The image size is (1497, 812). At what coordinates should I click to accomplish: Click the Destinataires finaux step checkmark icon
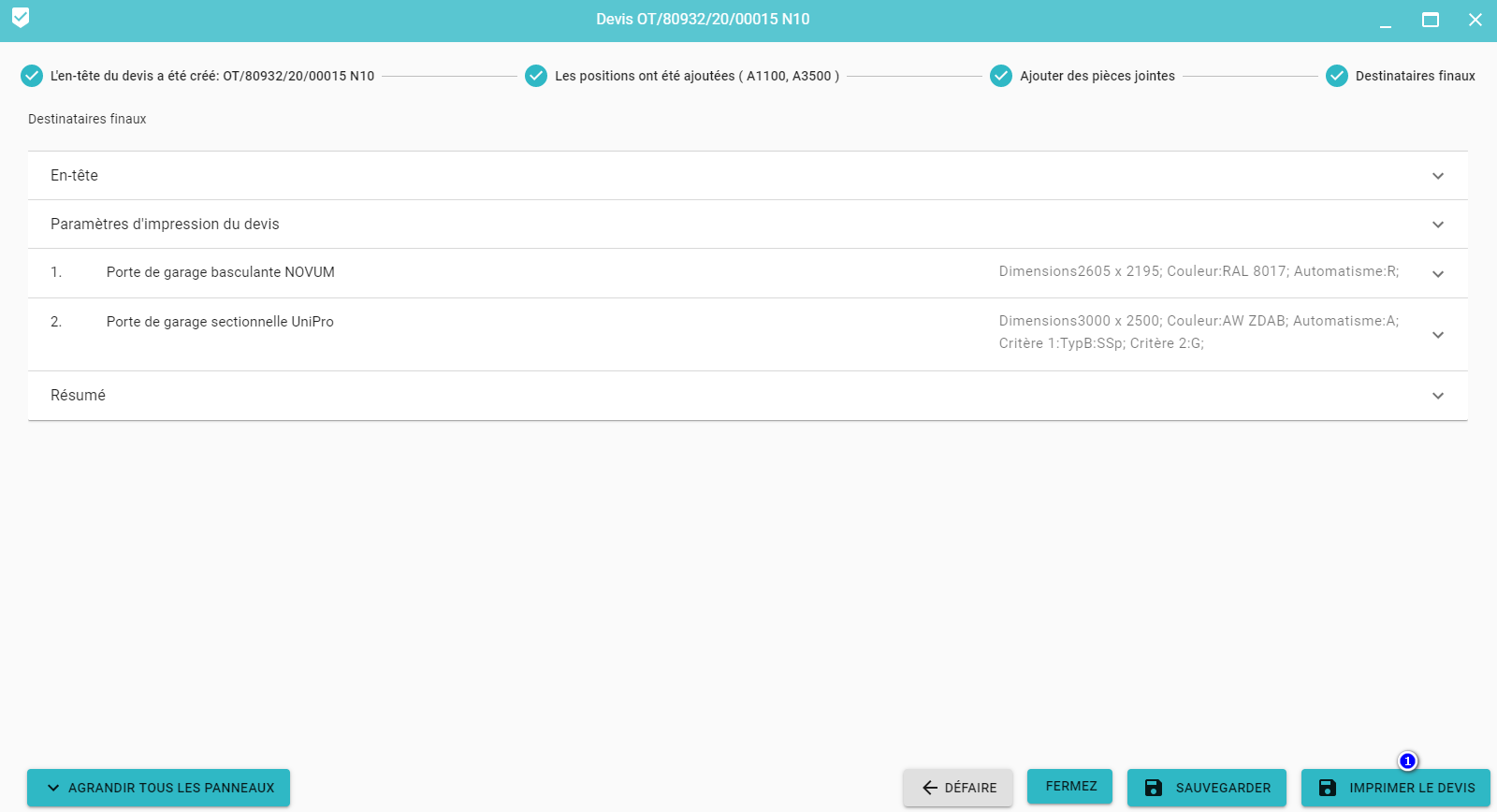[1337, 76]
